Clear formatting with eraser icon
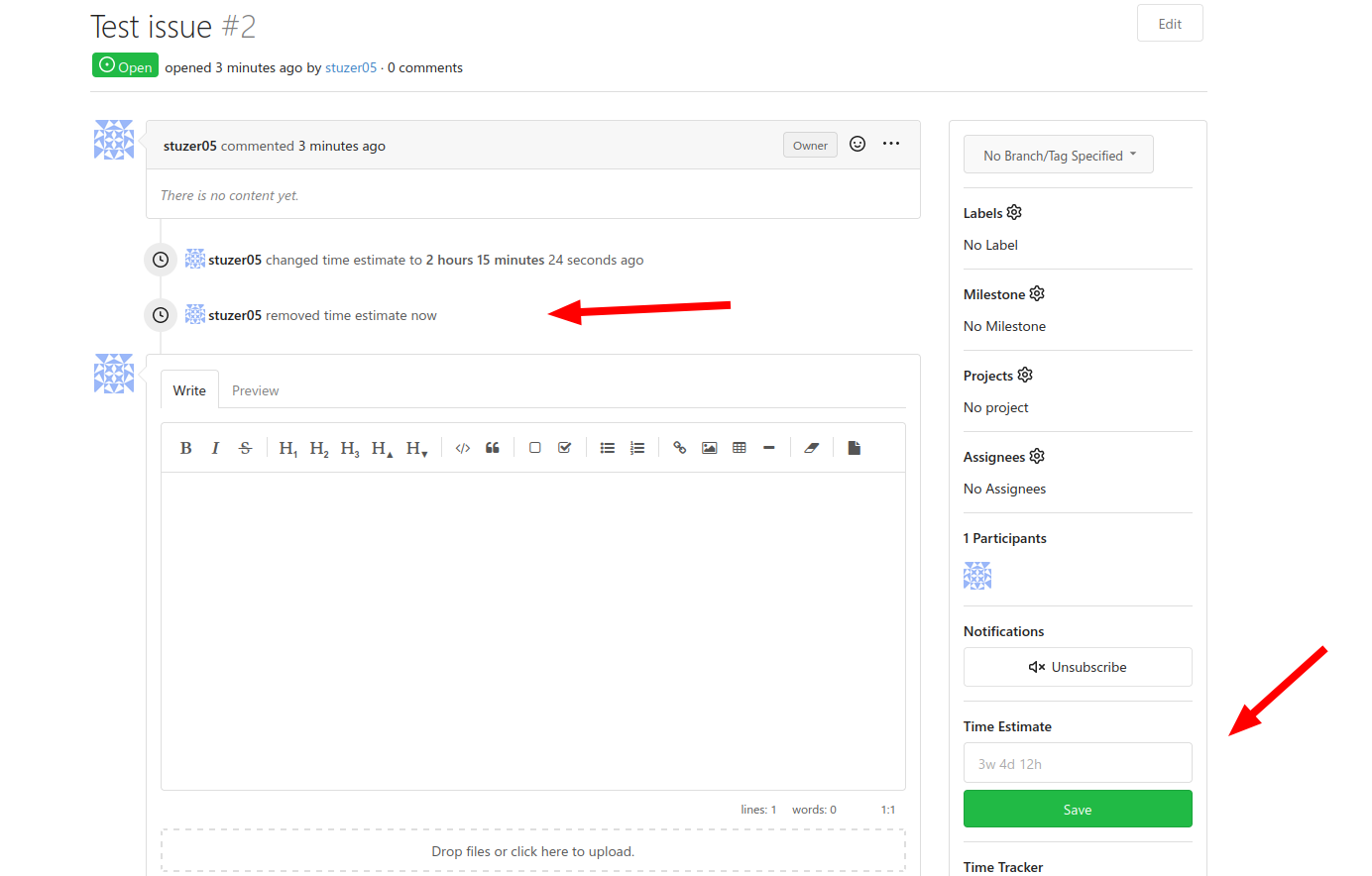This screenshot has height=876, width=1372. point(811,448)
